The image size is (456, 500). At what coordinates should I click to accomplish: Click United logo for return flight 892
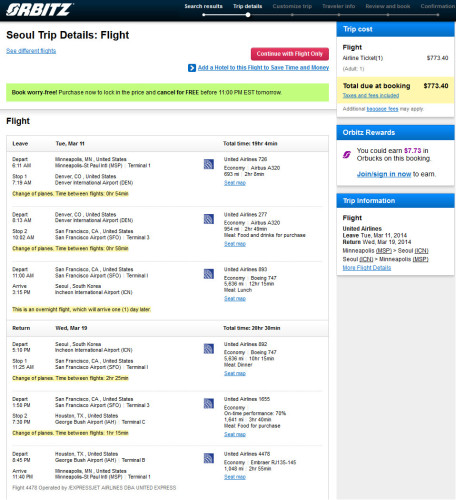pos(209,349)
